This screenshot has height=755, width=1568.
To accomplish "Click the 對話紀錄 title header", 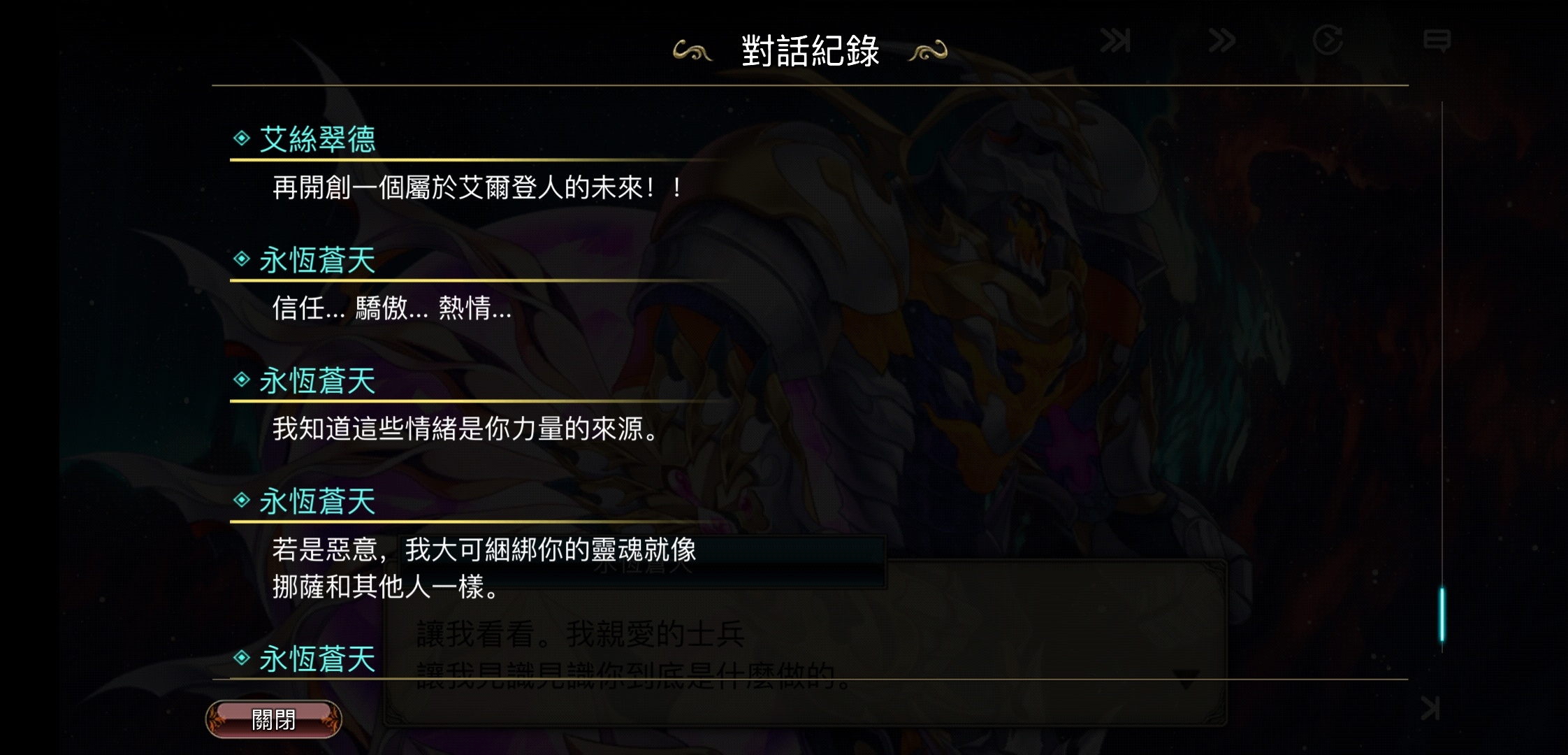I will (x=810, y=51).
